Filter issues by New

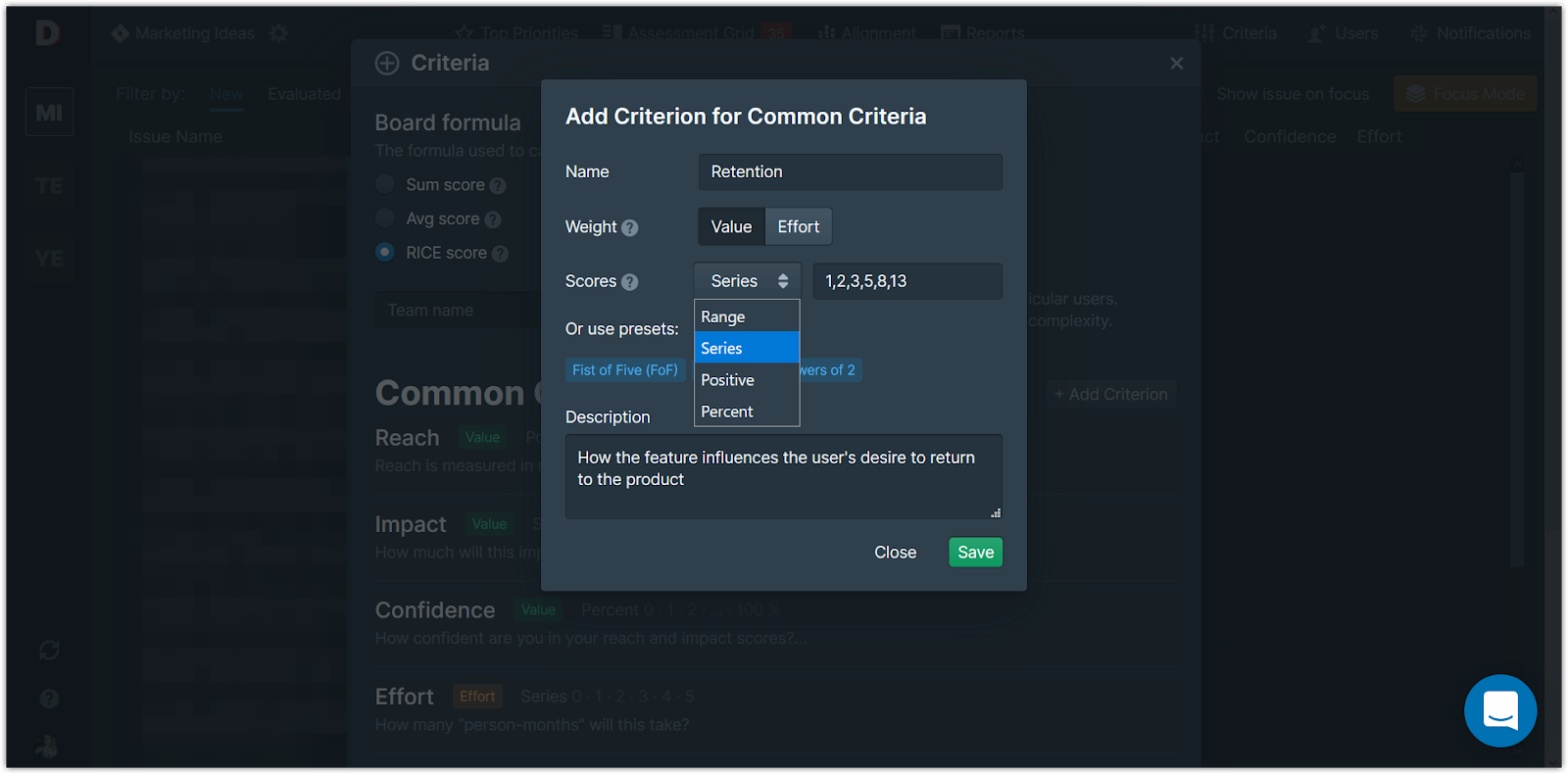(x=226, y=94)
